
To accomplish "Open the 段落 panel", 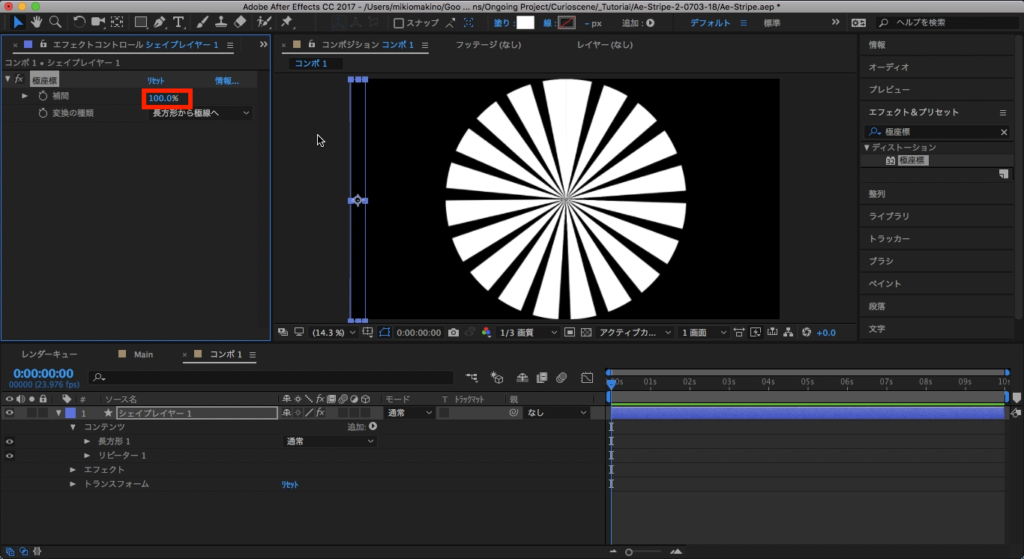I will [x=877, y=306].
